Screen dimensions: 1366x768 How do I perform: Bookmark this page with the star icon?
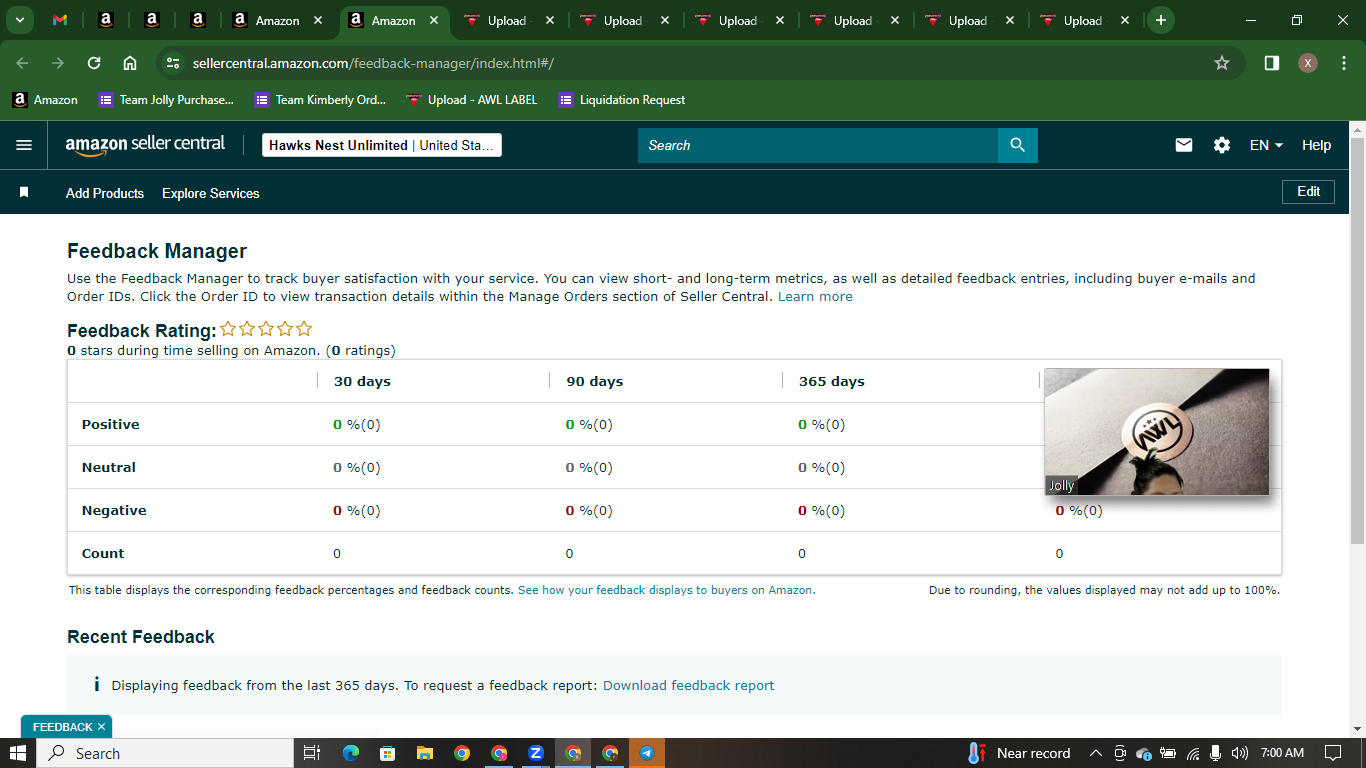pyautogui.click(x=1222, y=63)
